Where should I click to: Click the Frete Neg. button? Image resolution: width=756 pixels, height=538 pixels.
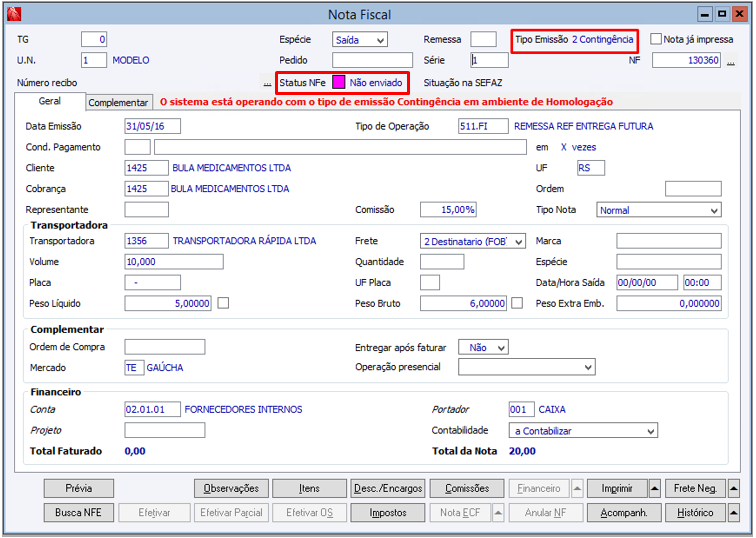point(695,488)
